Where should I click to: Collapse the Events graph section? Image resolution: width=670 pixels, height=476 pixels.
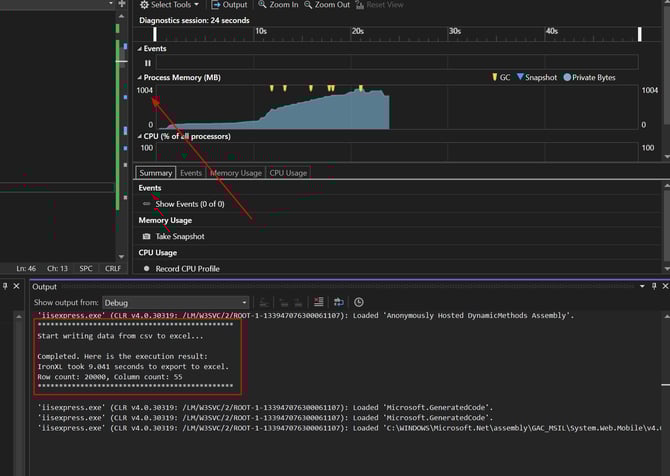click(139, 49)
